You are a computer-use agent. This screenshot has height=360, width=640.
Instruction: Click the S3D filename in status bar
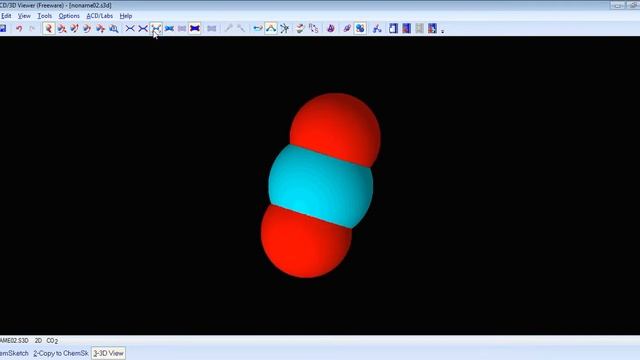coord(14,340)
